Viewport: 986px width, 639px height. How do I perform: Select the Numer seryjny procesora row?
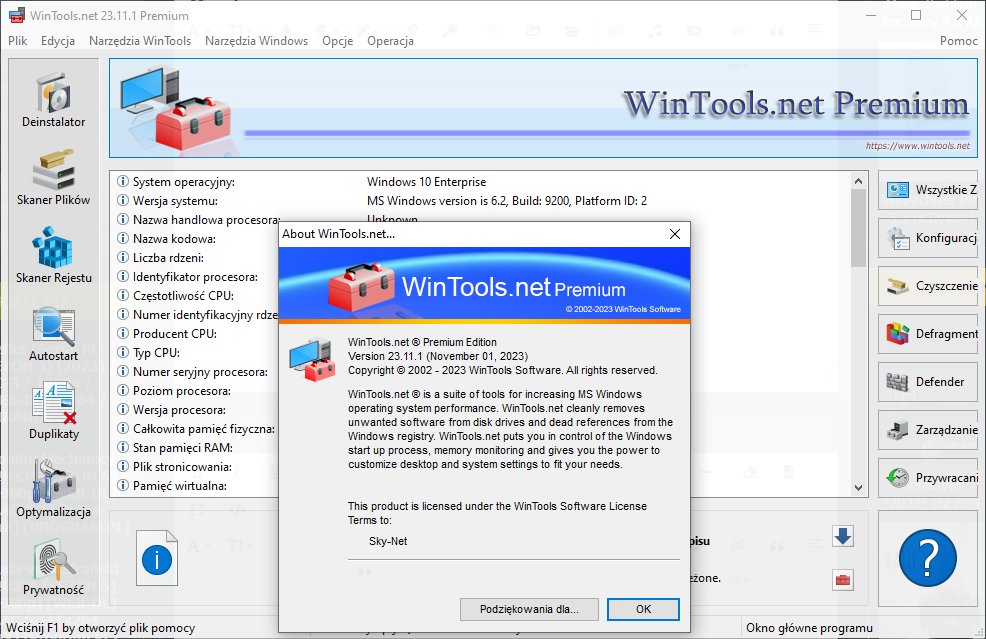[200, 372]
